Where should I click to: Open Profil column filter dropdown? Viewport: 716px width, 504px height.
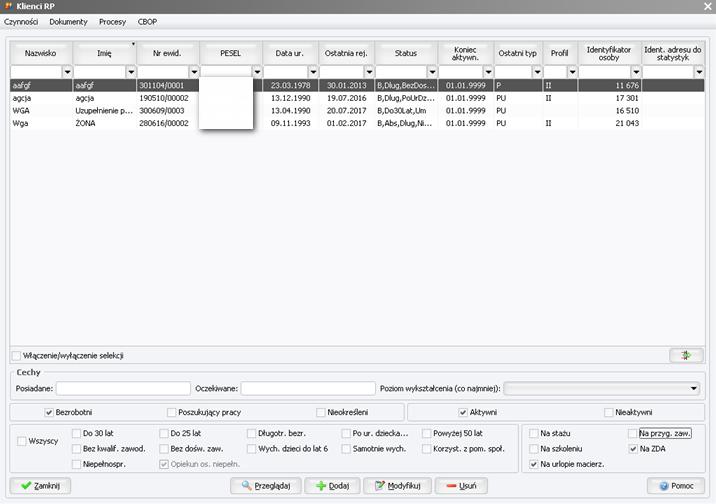pos(572,72)
